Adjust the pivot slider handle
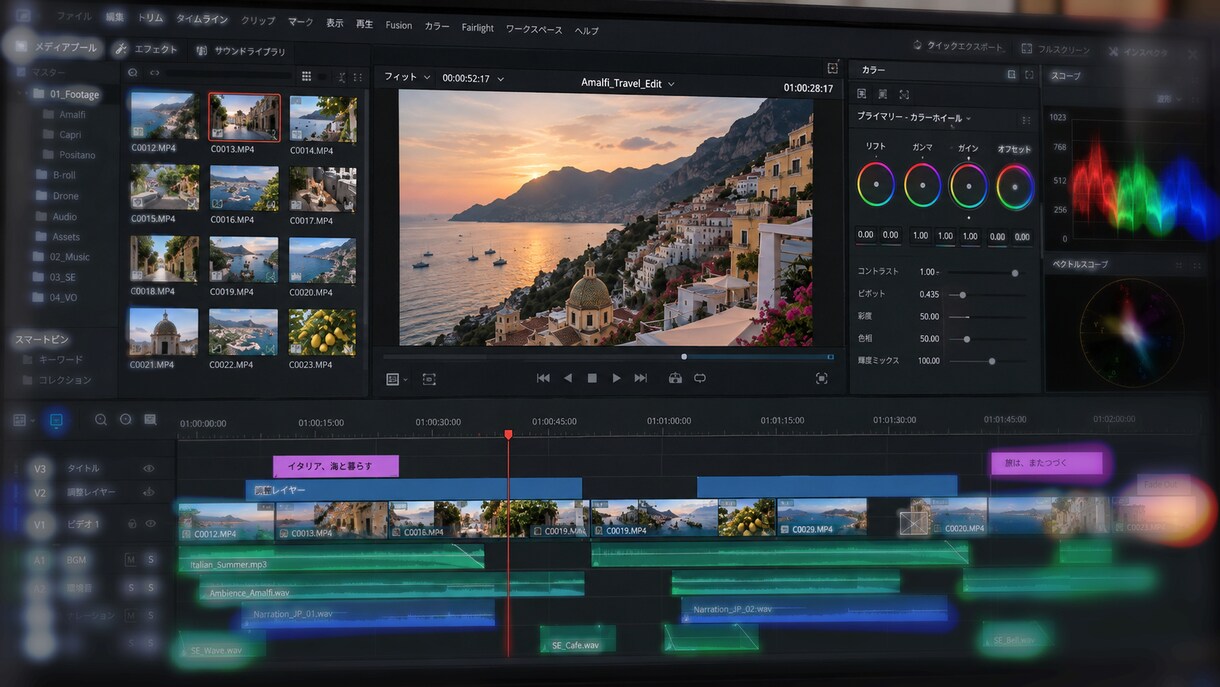The width and height of the screenshot is (1220, 687). tap(963, 295)
